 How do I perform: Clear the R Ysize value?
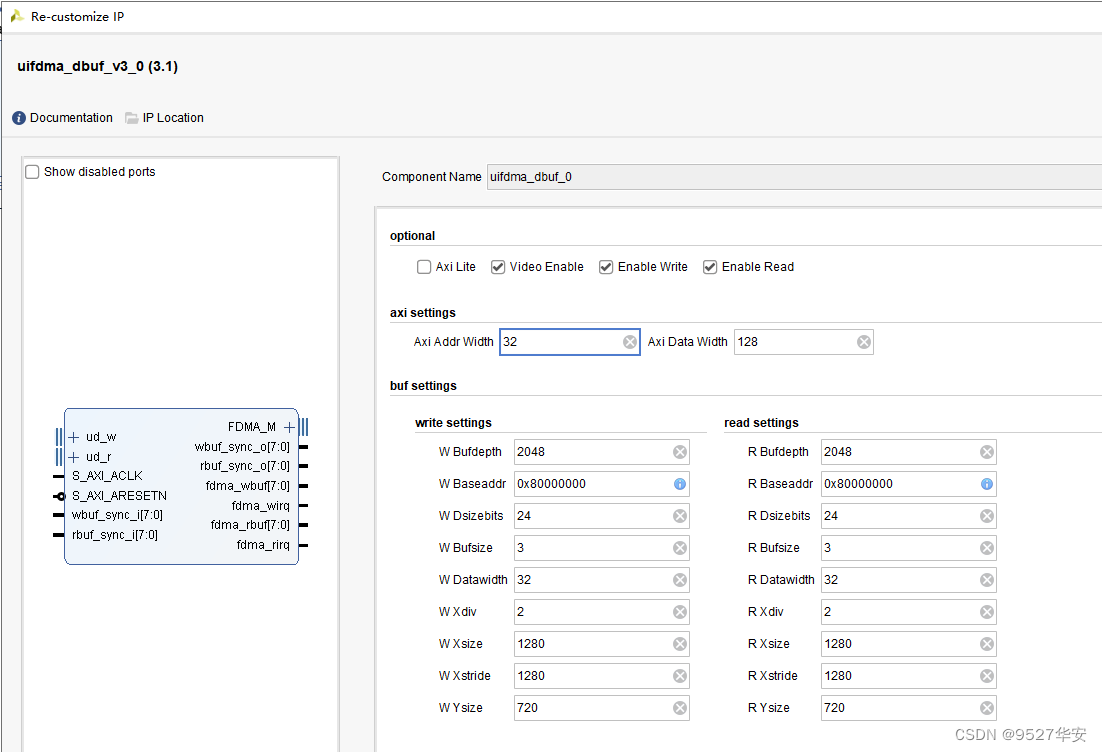coord(987,708)
